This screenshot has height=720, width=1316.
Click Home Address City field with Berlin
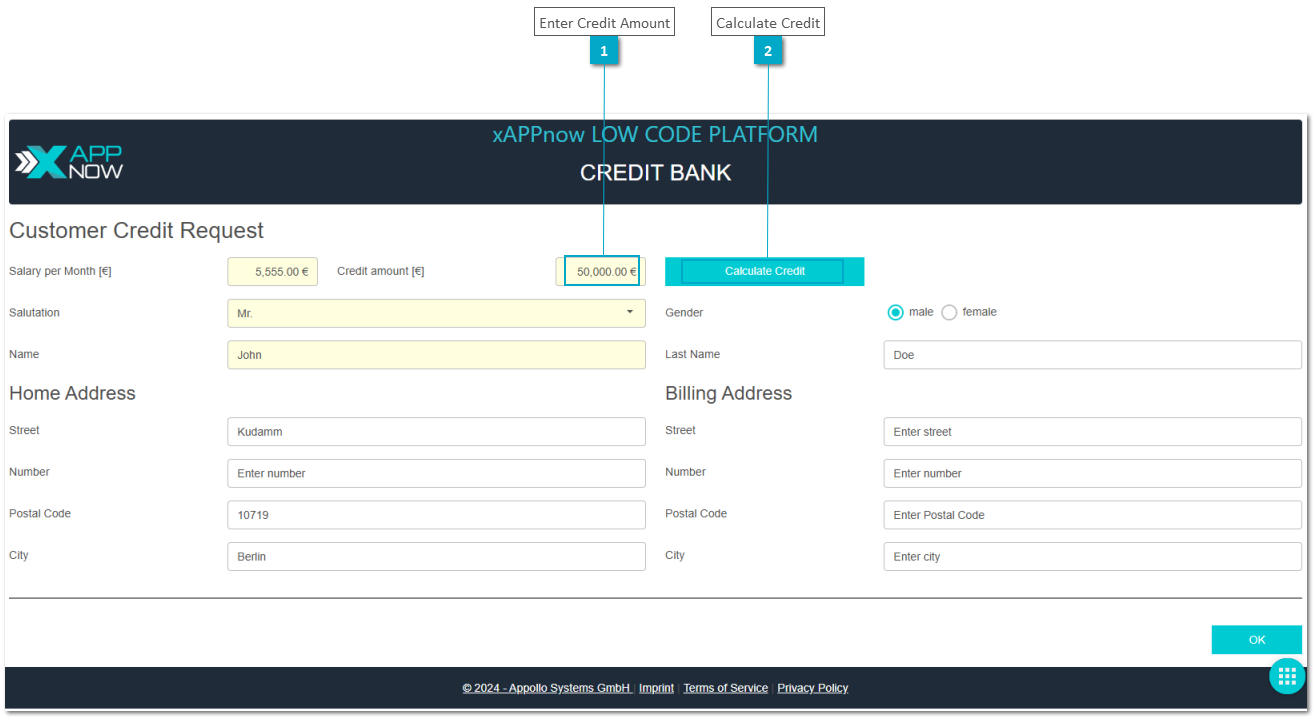click(x=436, y=557)
